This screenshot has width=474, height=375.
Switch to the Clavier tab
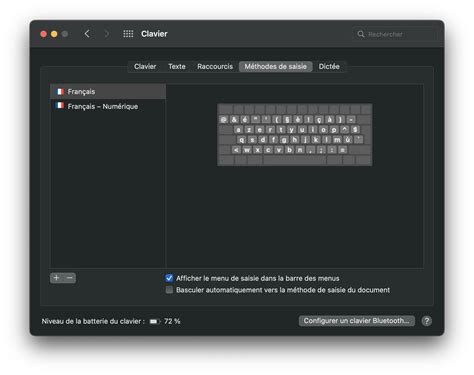[145, 66]
